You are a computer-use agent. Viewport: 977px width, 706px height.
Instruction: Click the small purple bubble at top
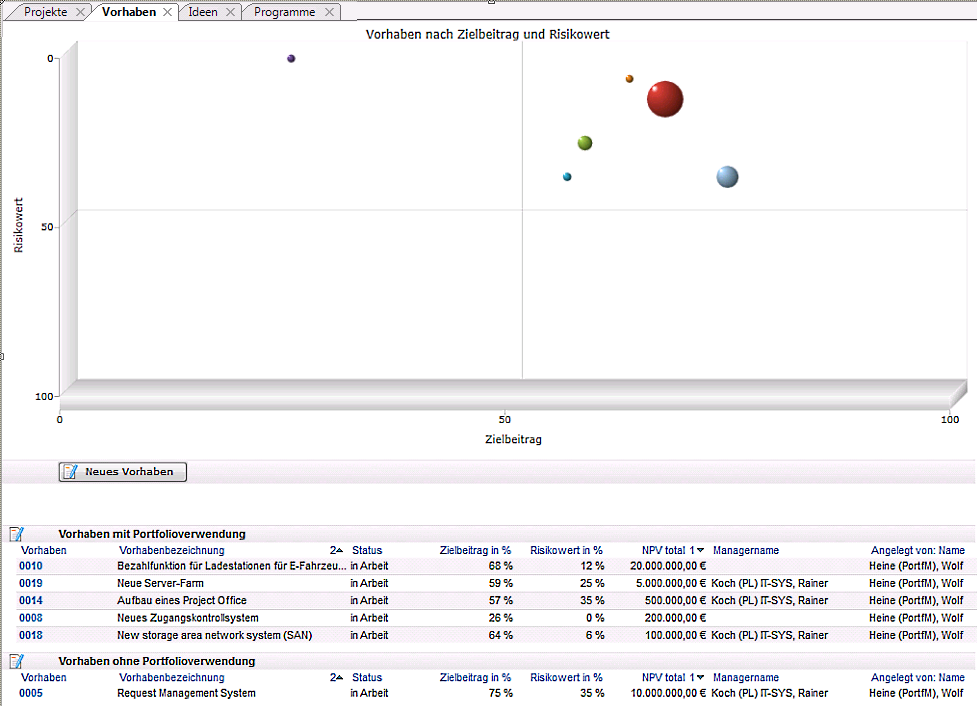(291, 59)
